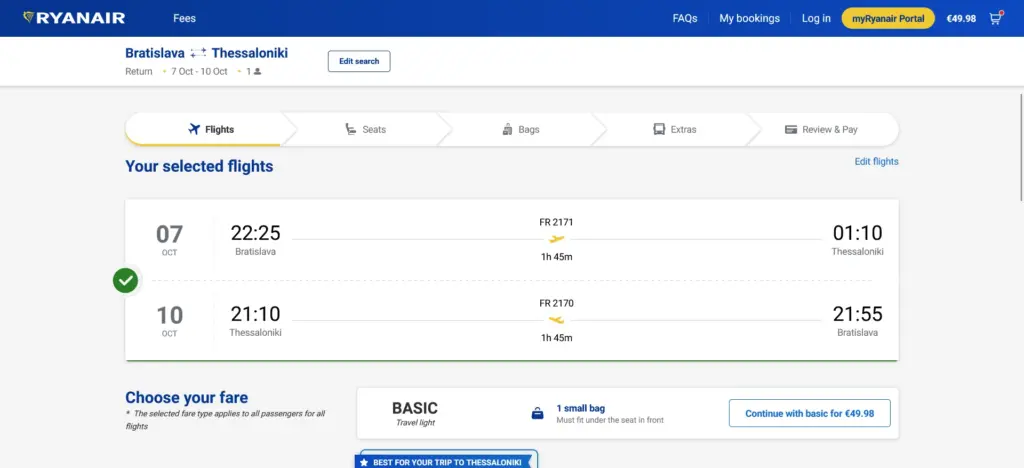Select the Review & Pay step tab

click(x=822, y=129)
